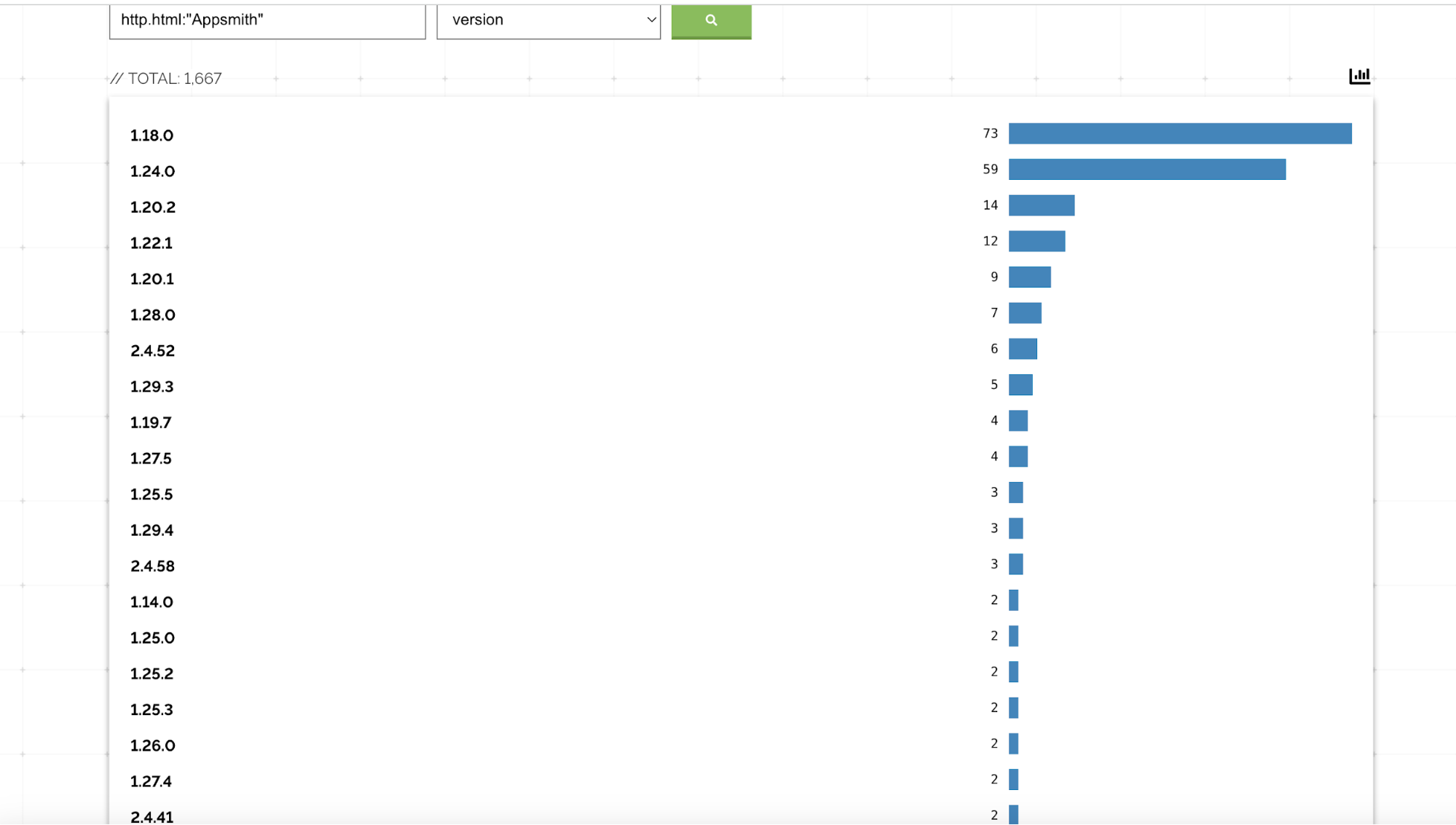Click the green search magnifier button
This screenshot has height=825, width=1456.
(711, 20)
